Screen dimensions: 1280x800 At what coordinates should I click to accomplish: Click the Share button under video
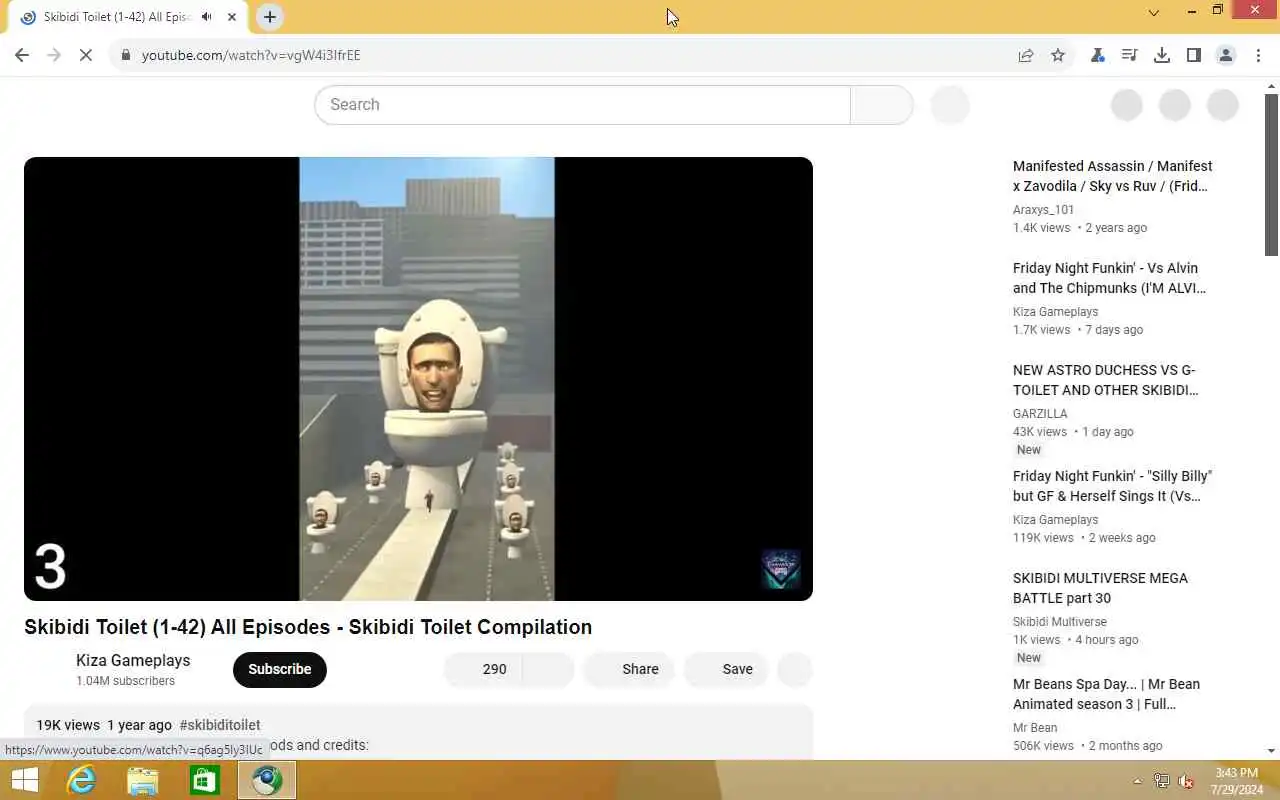coord(629,669)
